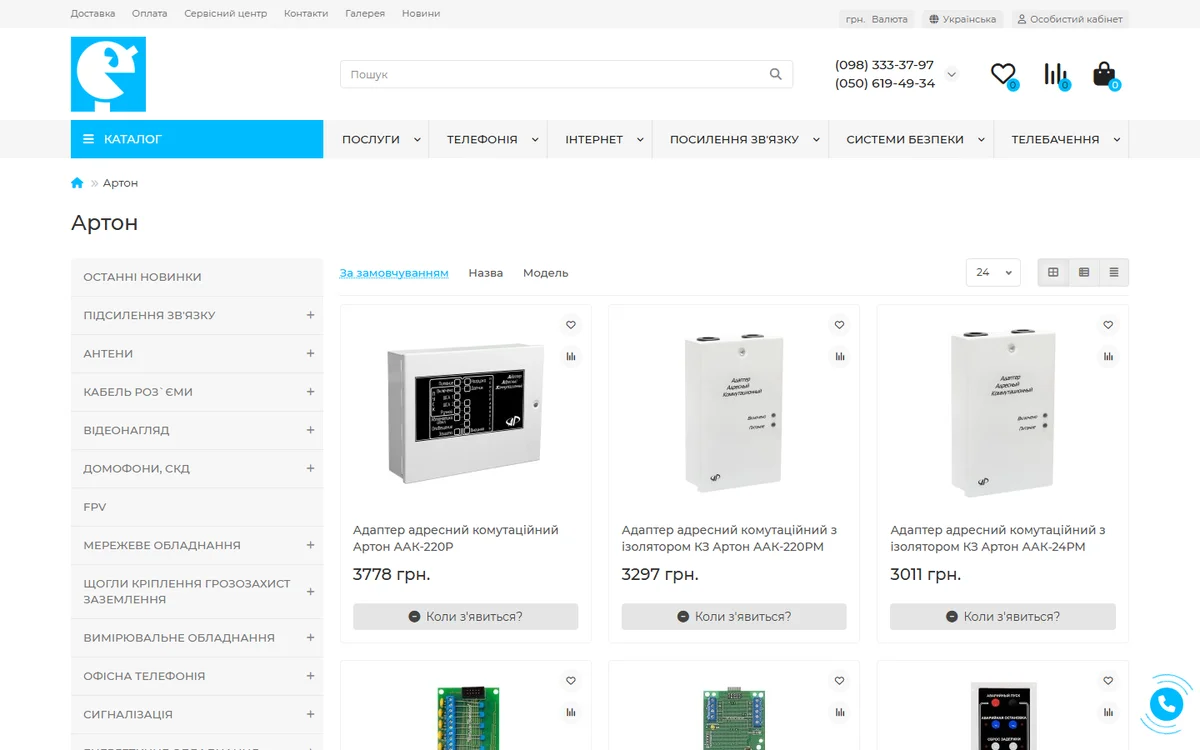Open the Українська language selector

click(962, 19)
